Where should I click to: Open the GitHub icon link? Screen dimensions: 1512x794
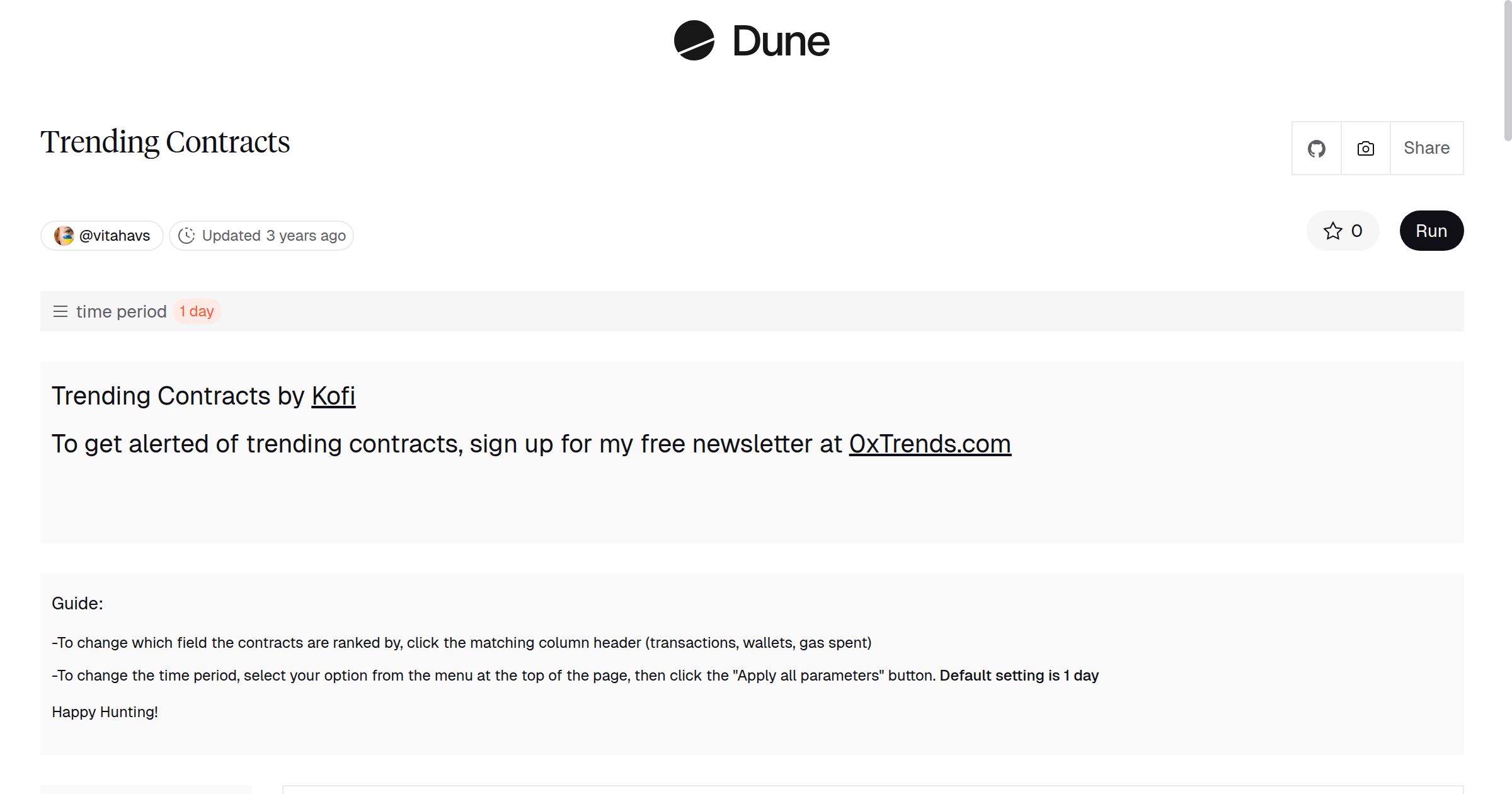[x=1316, y=148]
